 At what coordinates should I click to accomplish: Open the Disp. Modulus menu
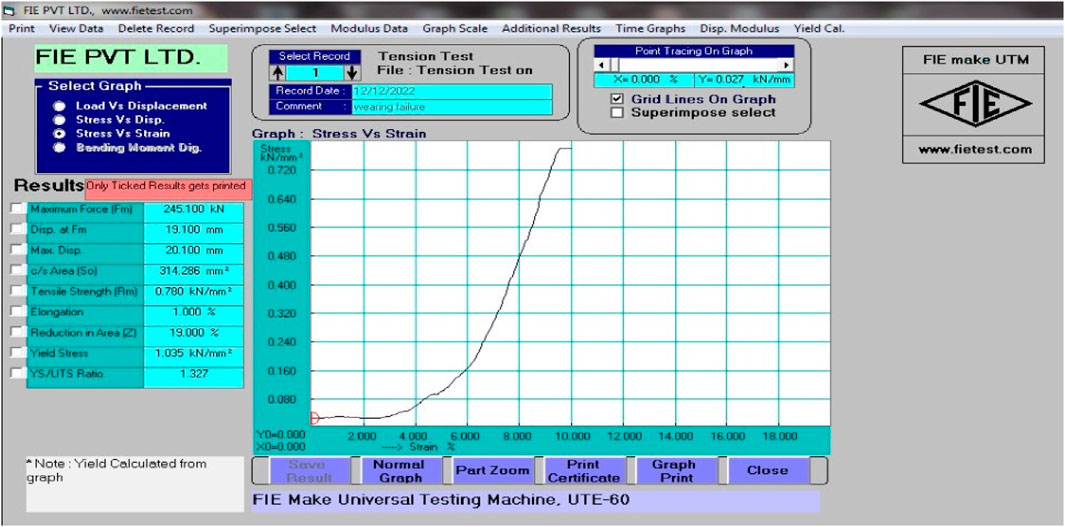[x=739, y=29]
